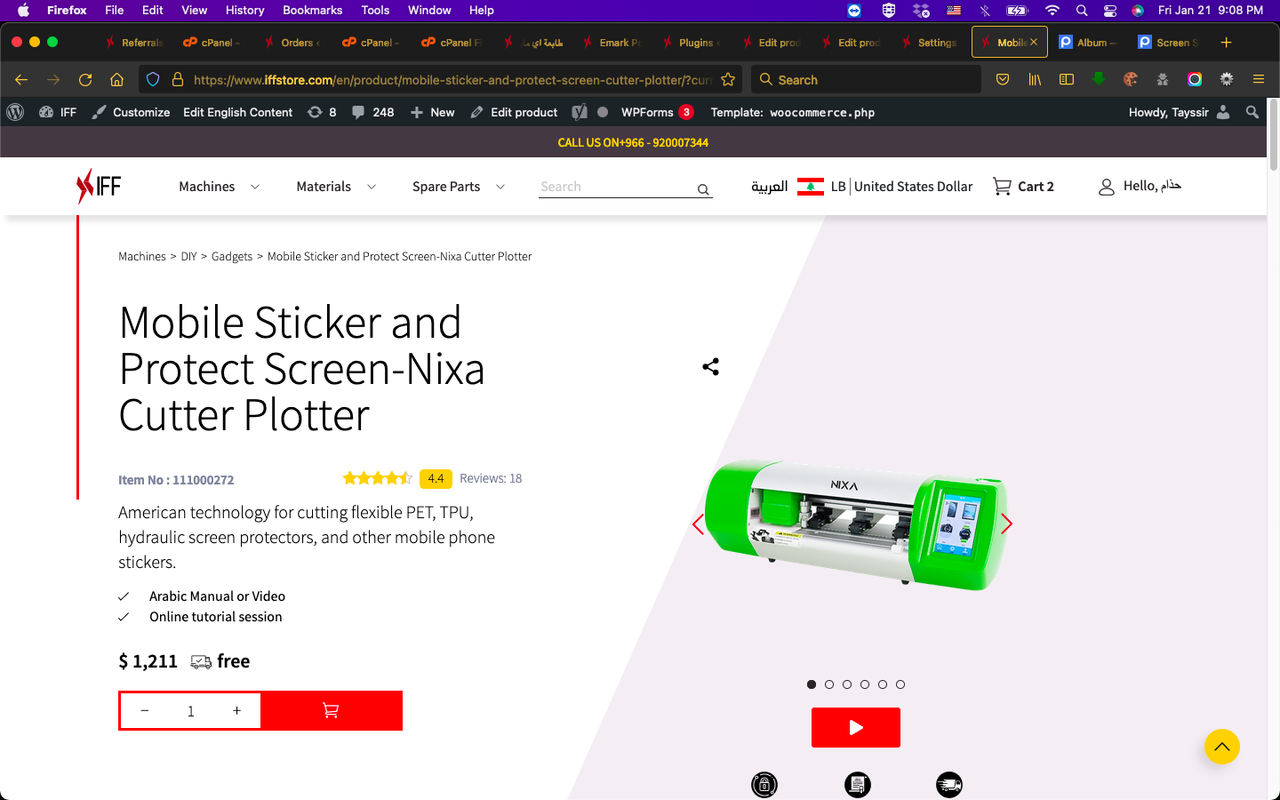
Task: Click the admin bar search magnifier
Action: (1252, 112)
